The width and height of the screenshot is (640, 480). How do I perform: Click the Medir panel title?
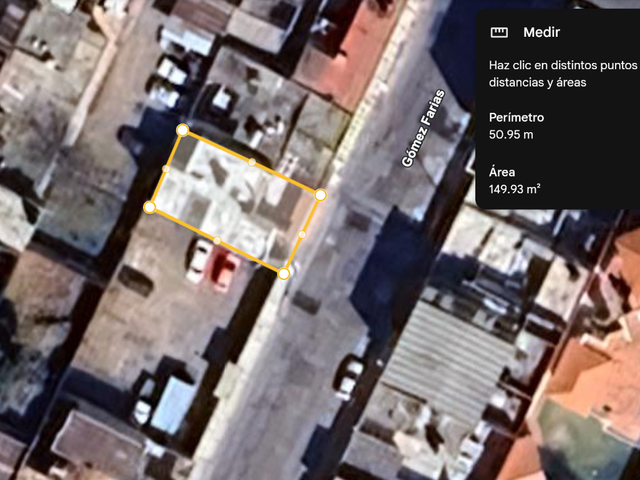click(541, 32)
